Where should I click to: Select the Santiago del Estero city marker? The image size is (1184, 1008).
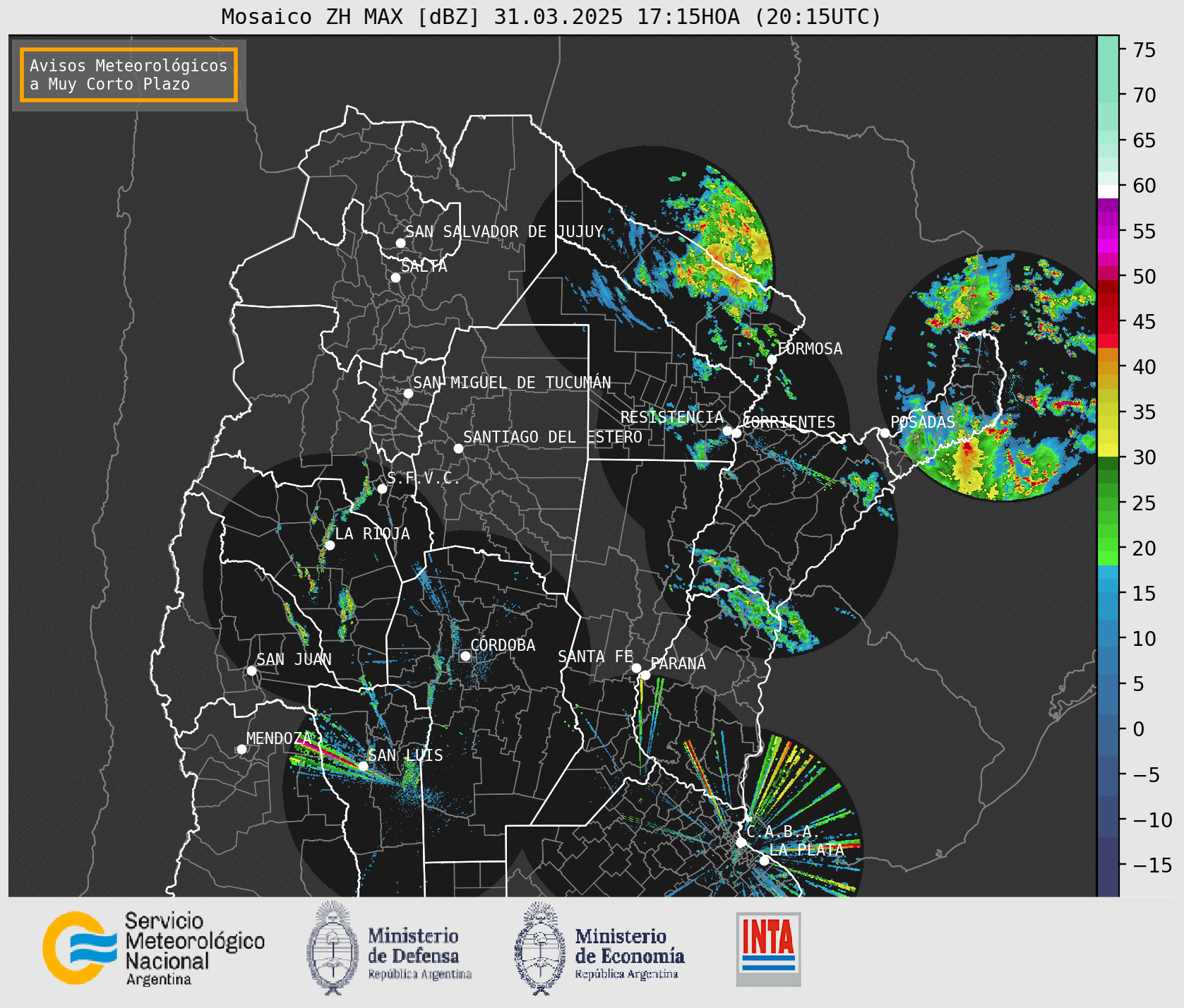pyautogui.click(x=458, y=448)
